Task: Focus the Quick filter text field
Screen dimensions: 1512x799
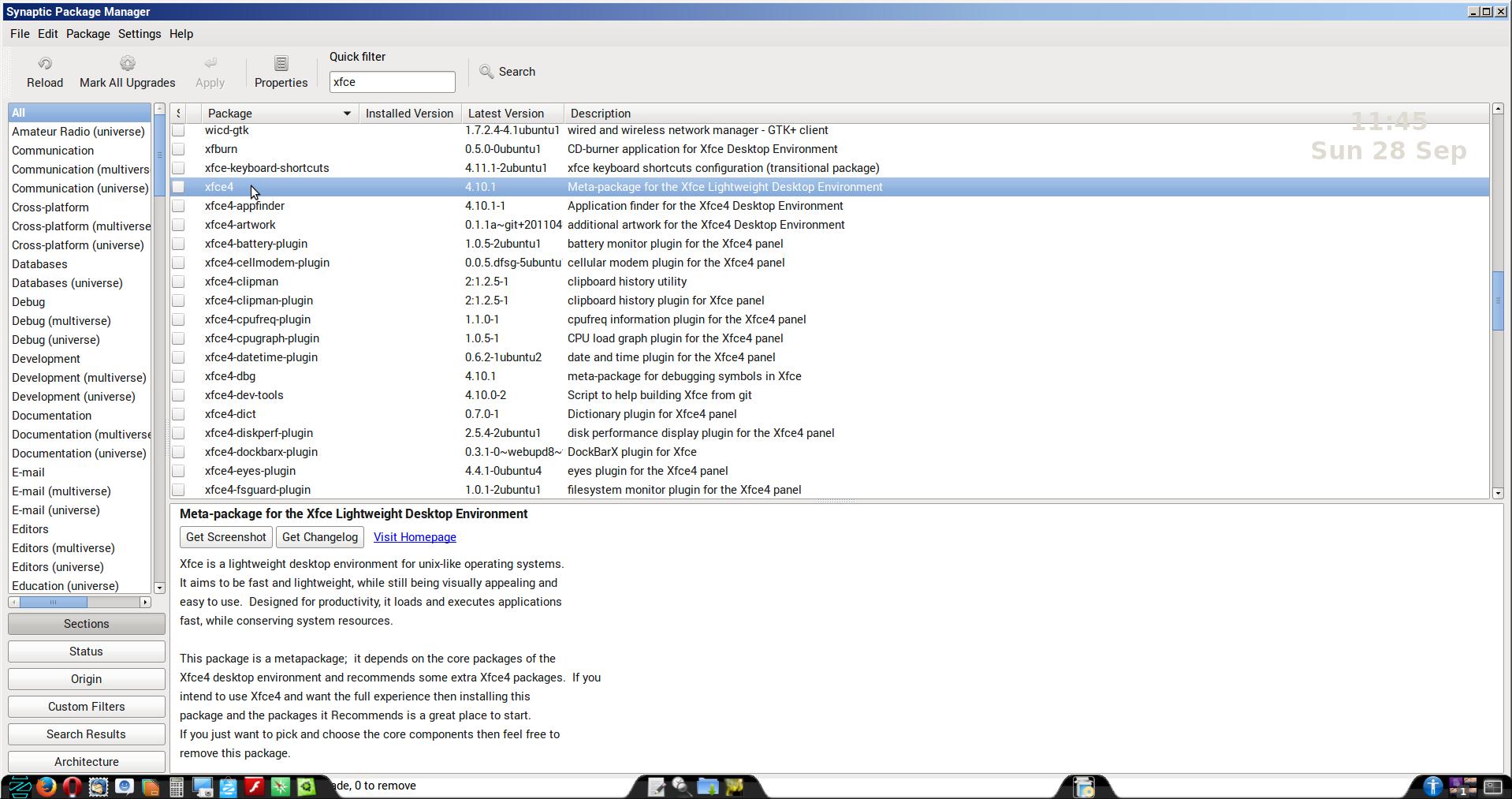Action: point(392,82)
